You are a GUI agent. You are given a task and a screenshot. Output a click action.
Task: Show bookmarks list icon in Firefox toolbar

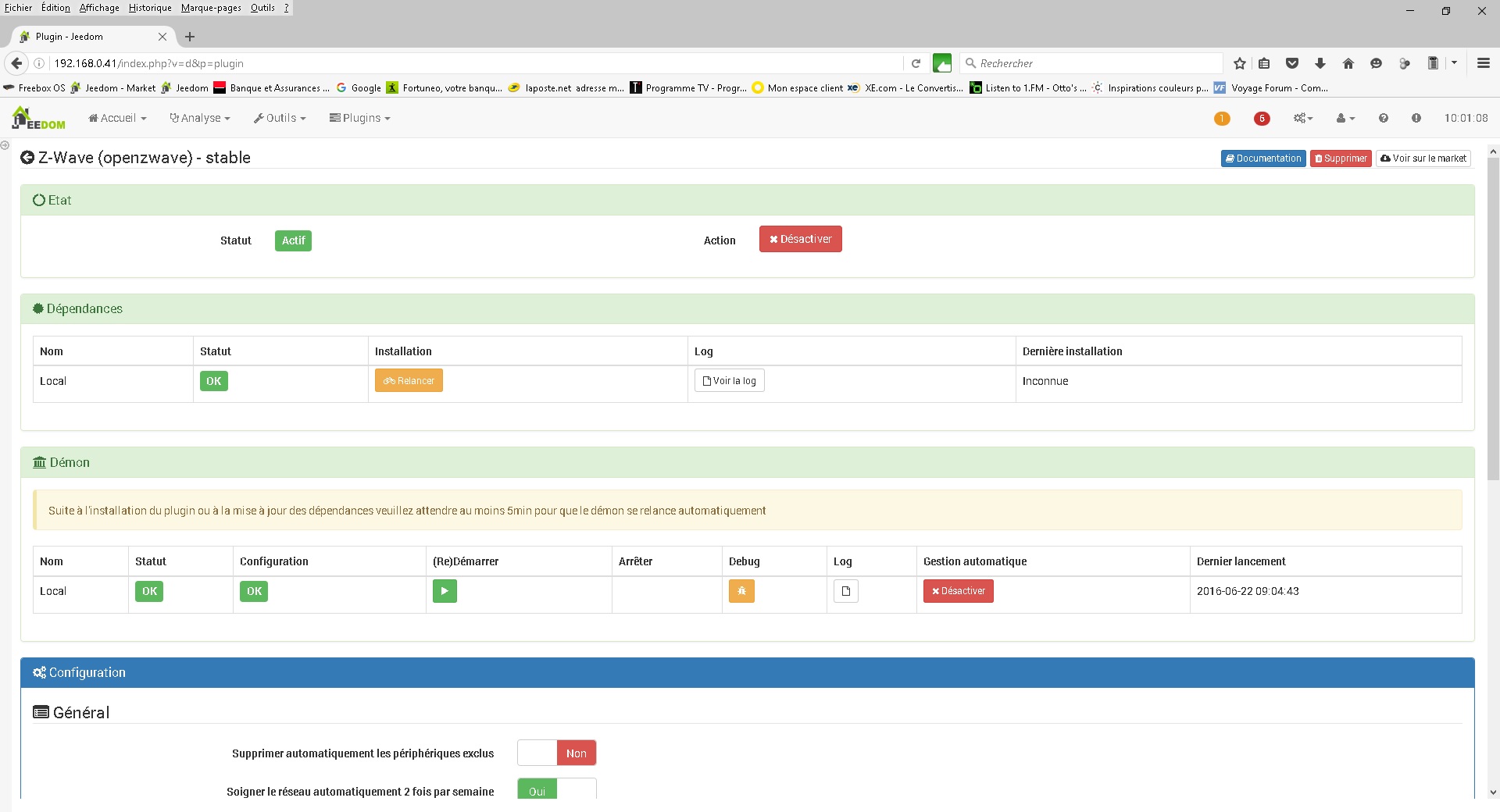point(1265,63)
